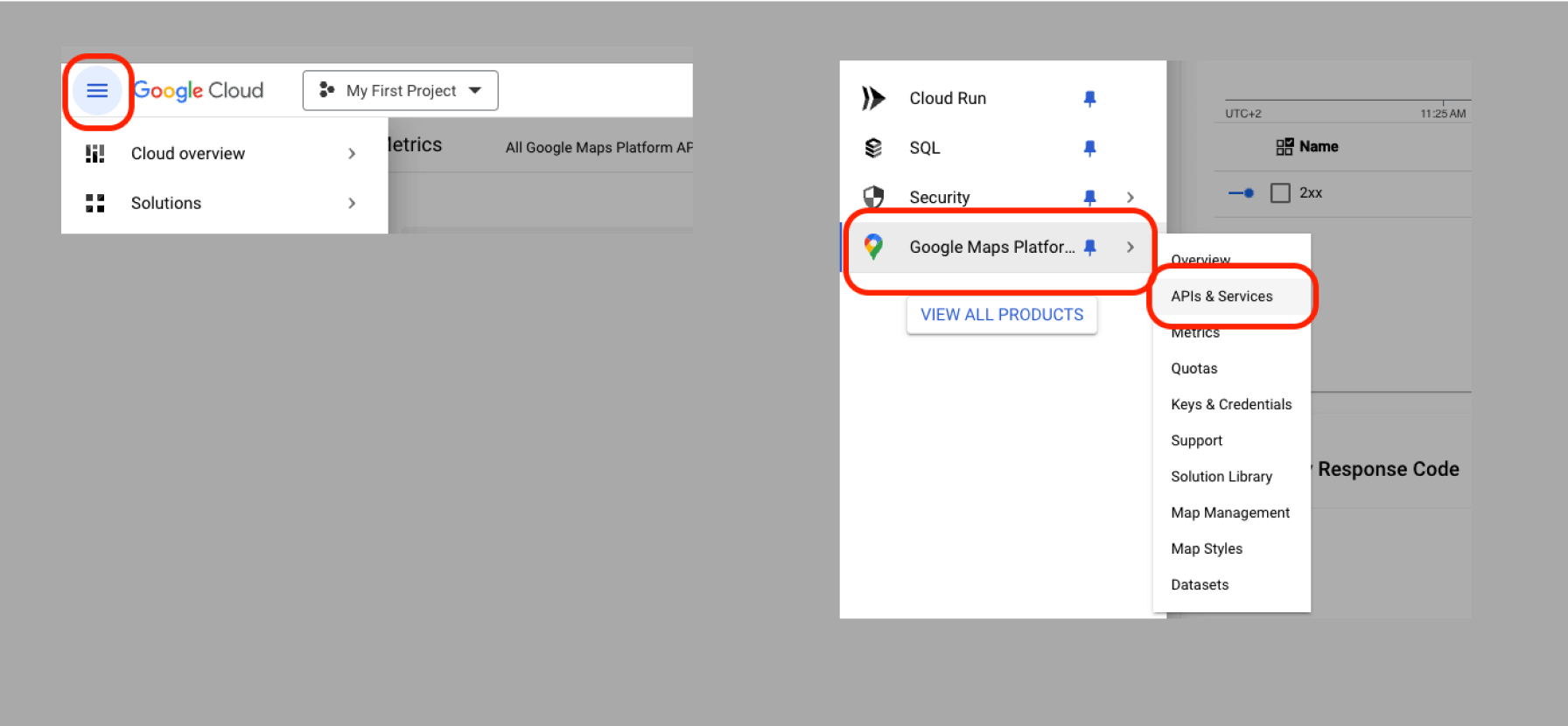Click the All Google Maps Platform APIs text
This screenshot has width=1568, height=726.
[598, 148]
